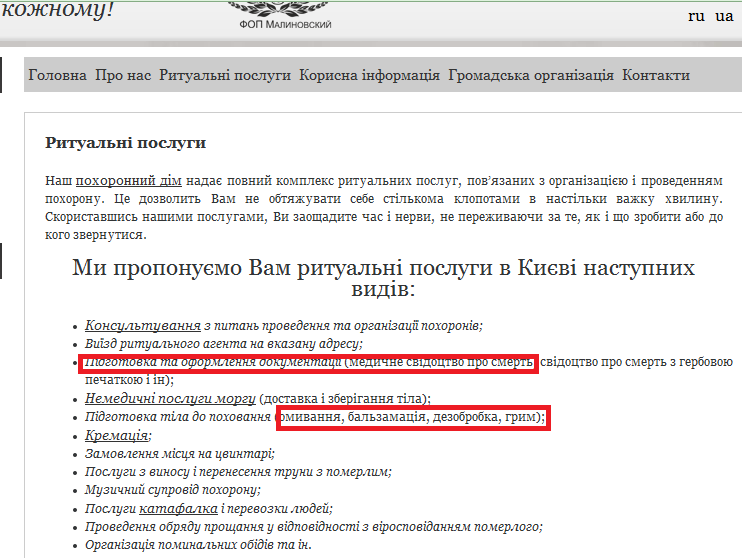
Task: Click the кожному! slogan text
Action: [x=58, y=11]
